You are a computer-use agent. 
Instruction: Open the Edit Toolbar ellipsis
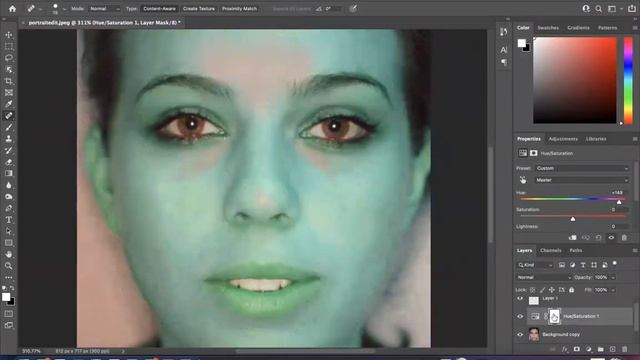pyautogui.click(x=9, y=278)
